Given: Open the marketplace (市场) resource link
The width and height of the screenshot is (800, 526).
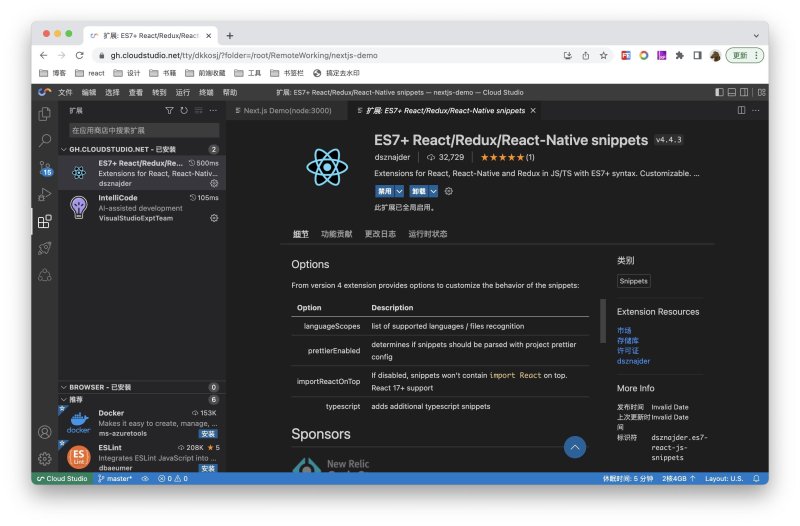Looking at the screenshot, I should pyautogui.click(x=624, y=331).
